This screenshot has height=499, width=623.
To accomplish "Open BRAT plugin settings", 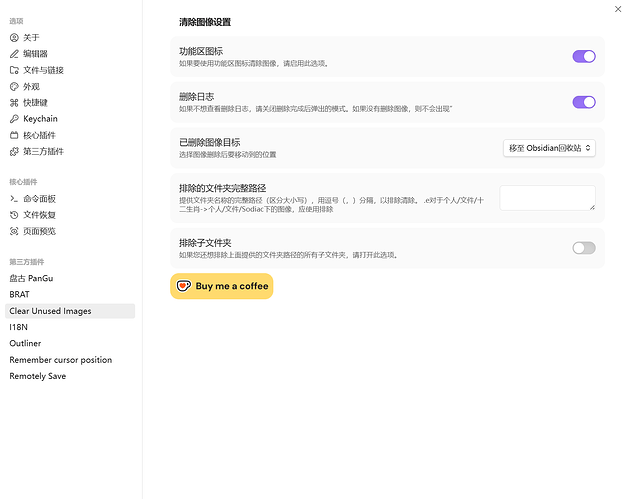I will tap(70, 295).
